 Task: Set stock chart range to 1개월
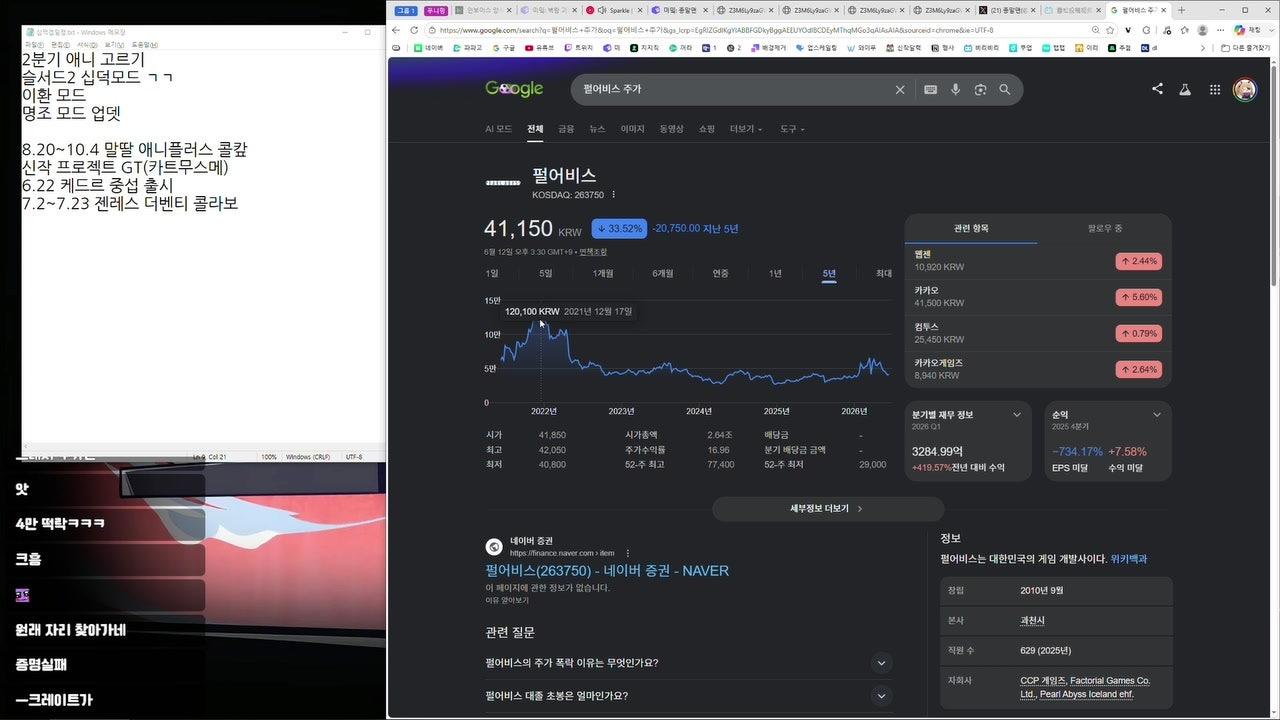(x=603, y=273)
